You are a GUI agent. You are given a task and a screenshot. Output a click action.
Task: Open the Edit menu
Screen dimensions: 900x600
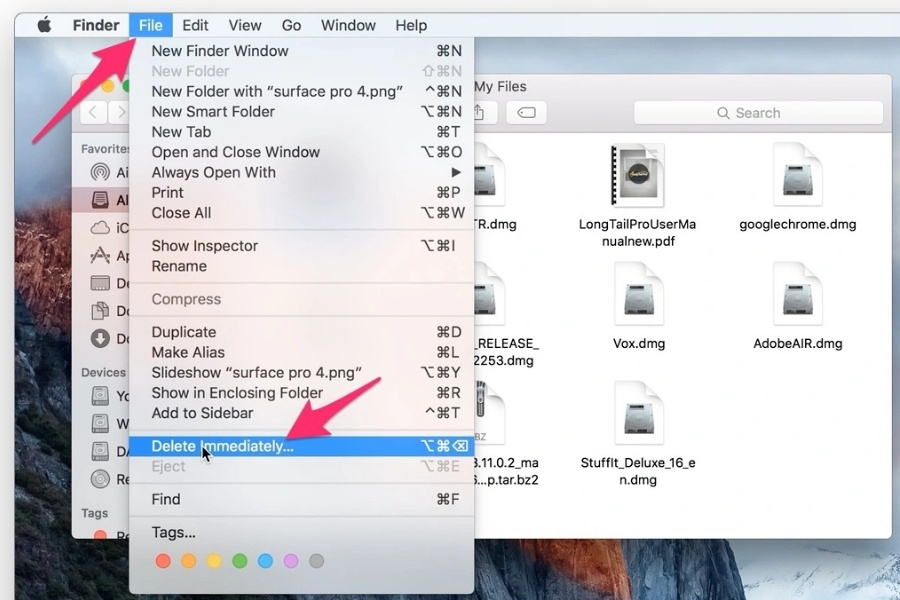[x=195, y=25]
